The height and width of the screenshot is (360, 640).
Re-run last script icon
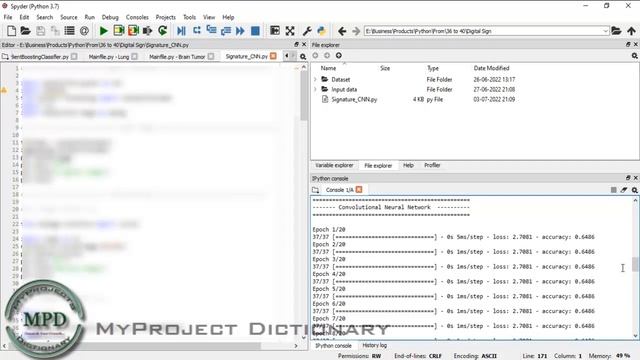click(162, 31)
